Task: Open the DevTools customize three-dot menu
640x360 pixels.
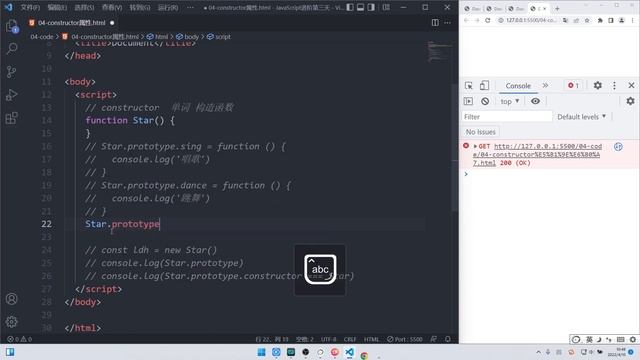Action: [614, 85]
